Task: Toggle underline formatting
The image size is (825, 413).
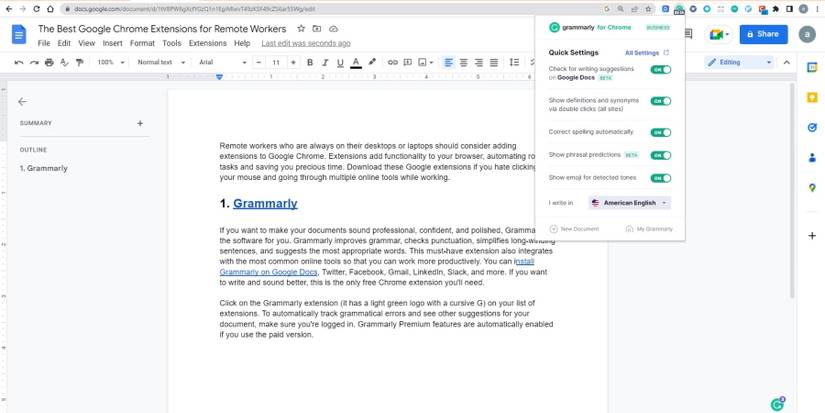Action: [x=340, y=63]
